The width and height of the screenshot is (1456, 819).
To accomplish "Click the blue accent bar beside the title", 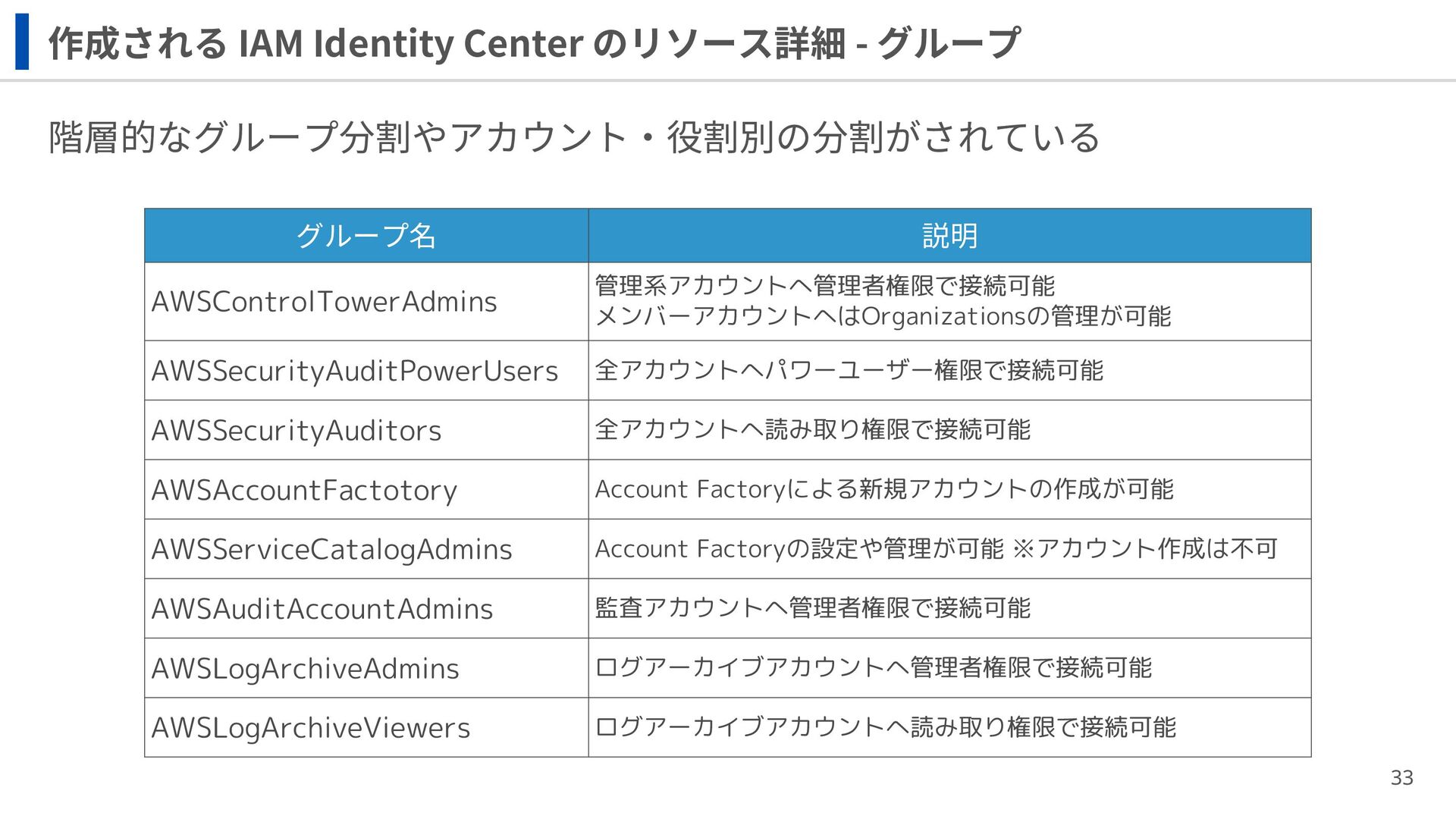I will pos(22,42).
